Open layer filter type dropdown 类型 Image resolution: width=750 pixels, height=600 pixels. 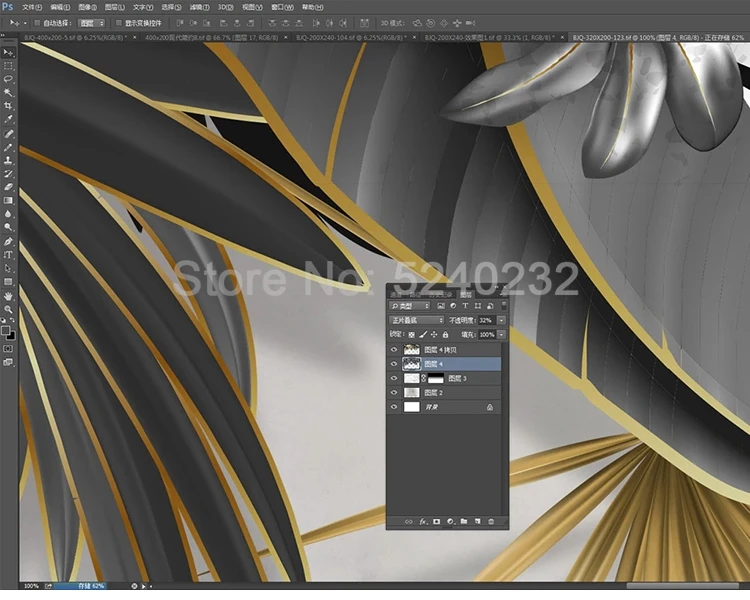[x=410, y=306]
